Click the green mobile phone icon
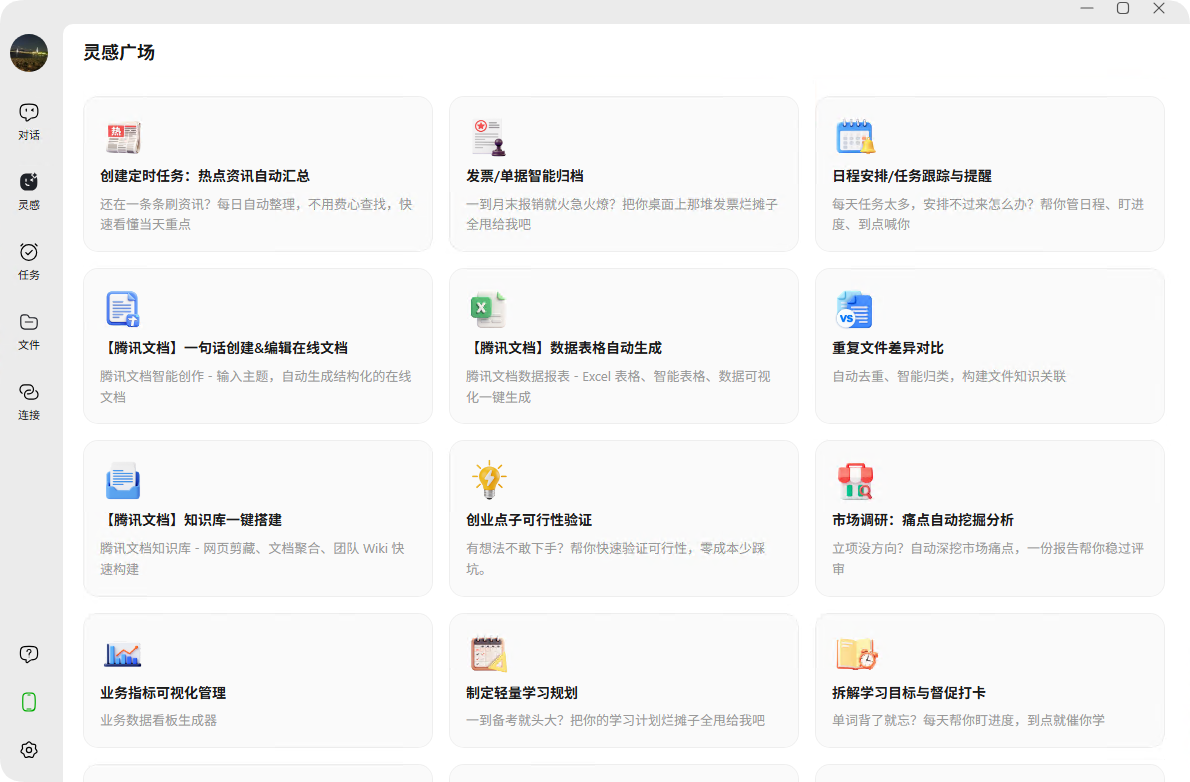Screen dimensions: 1190x782 (x=29, y=702)
